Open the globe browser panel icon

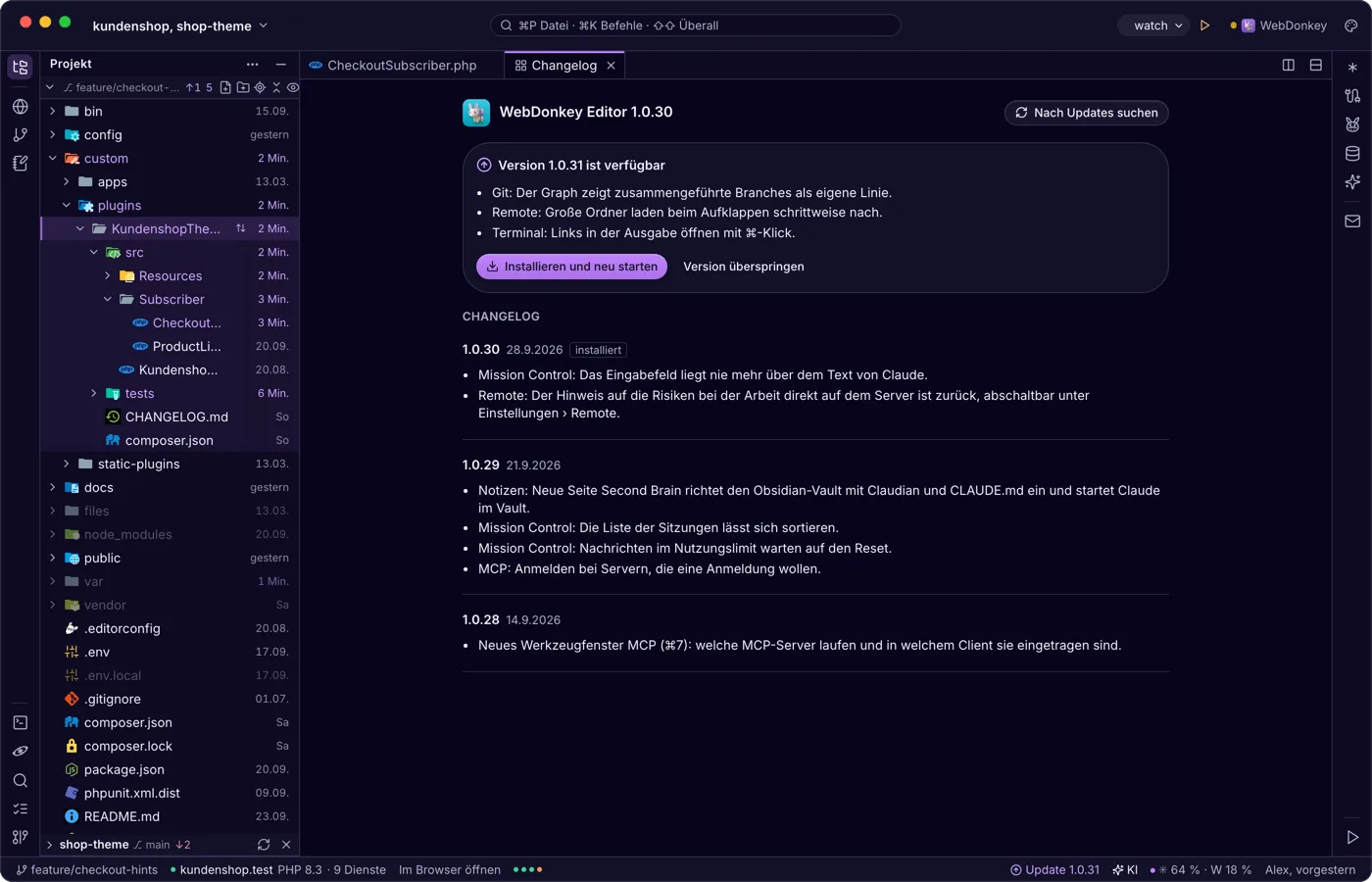[21, 106]
